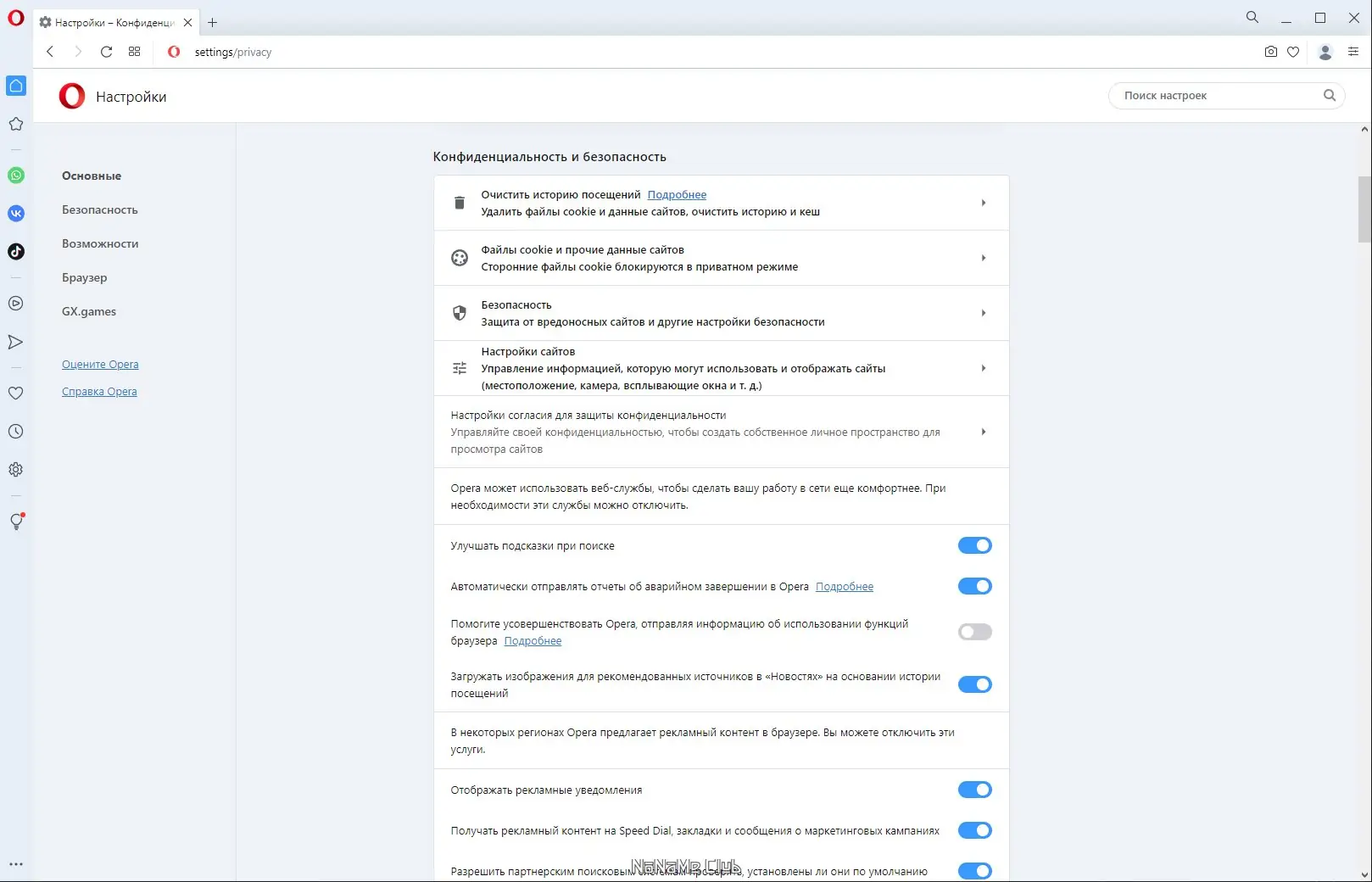Open sidebar setup three-dots button
1372x882 pixels.
[16, 864]
